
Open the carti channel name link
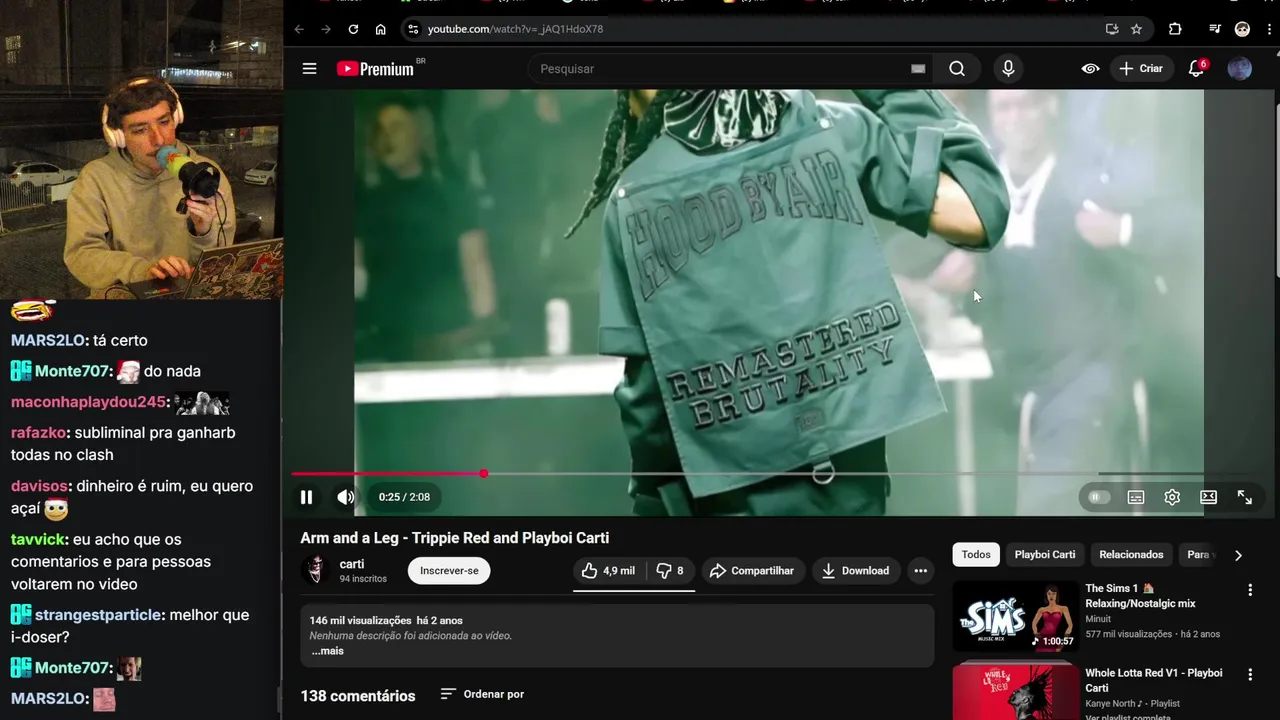[352, 564]
